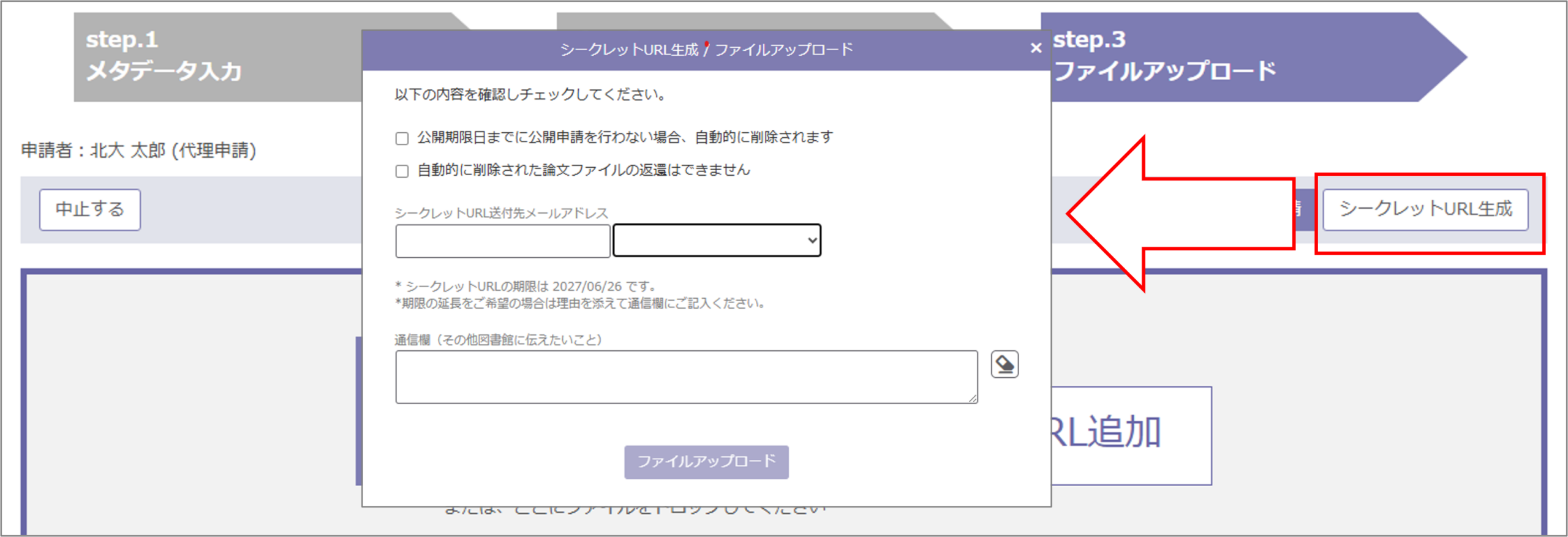Click the ファイルアップロード submit button
The height and width of the screenshot is (537, 1568).
[x=706, y=462]
